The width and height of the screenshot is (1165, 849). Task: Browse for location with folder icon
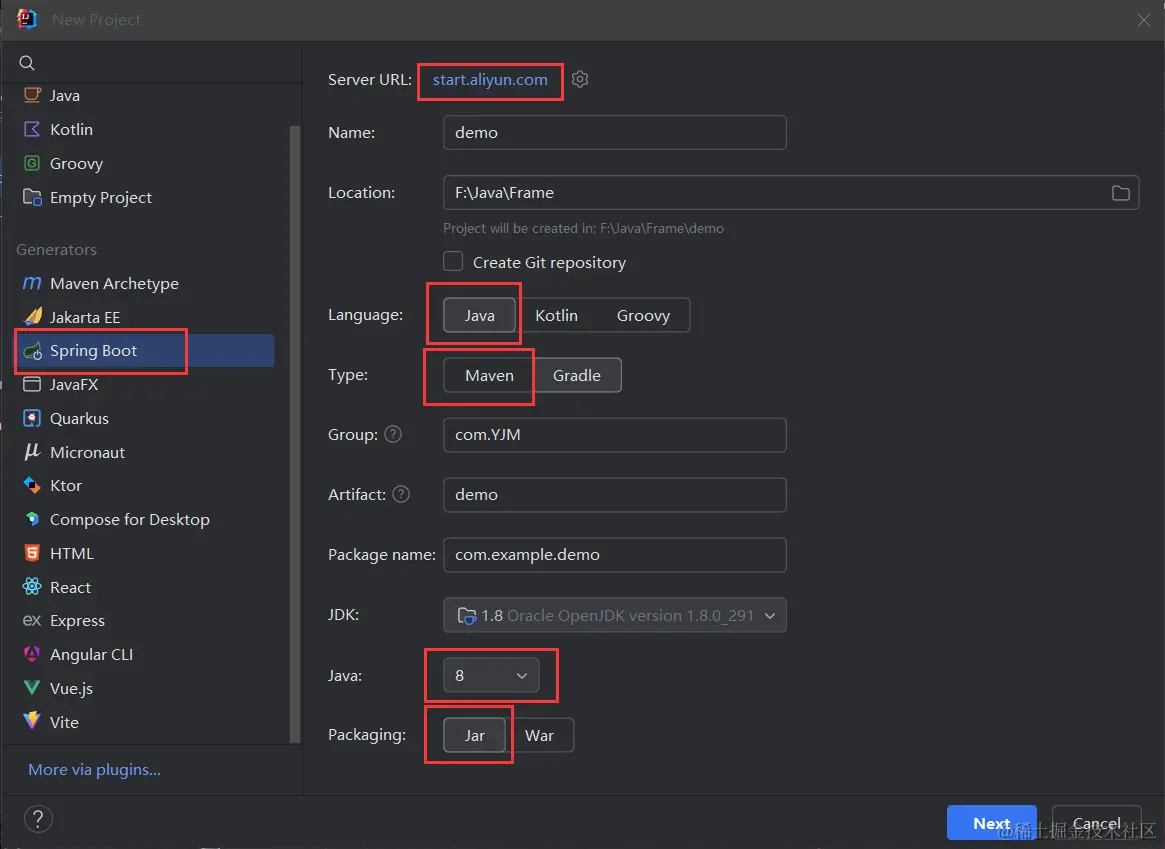(x=1120, y=193)
